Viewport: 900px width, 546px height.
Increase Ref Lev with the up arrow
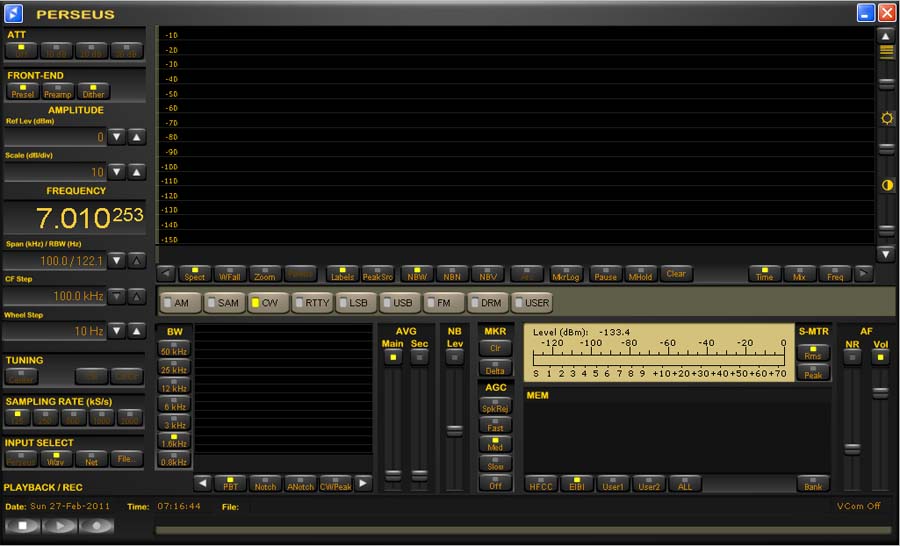pos(136,137)
